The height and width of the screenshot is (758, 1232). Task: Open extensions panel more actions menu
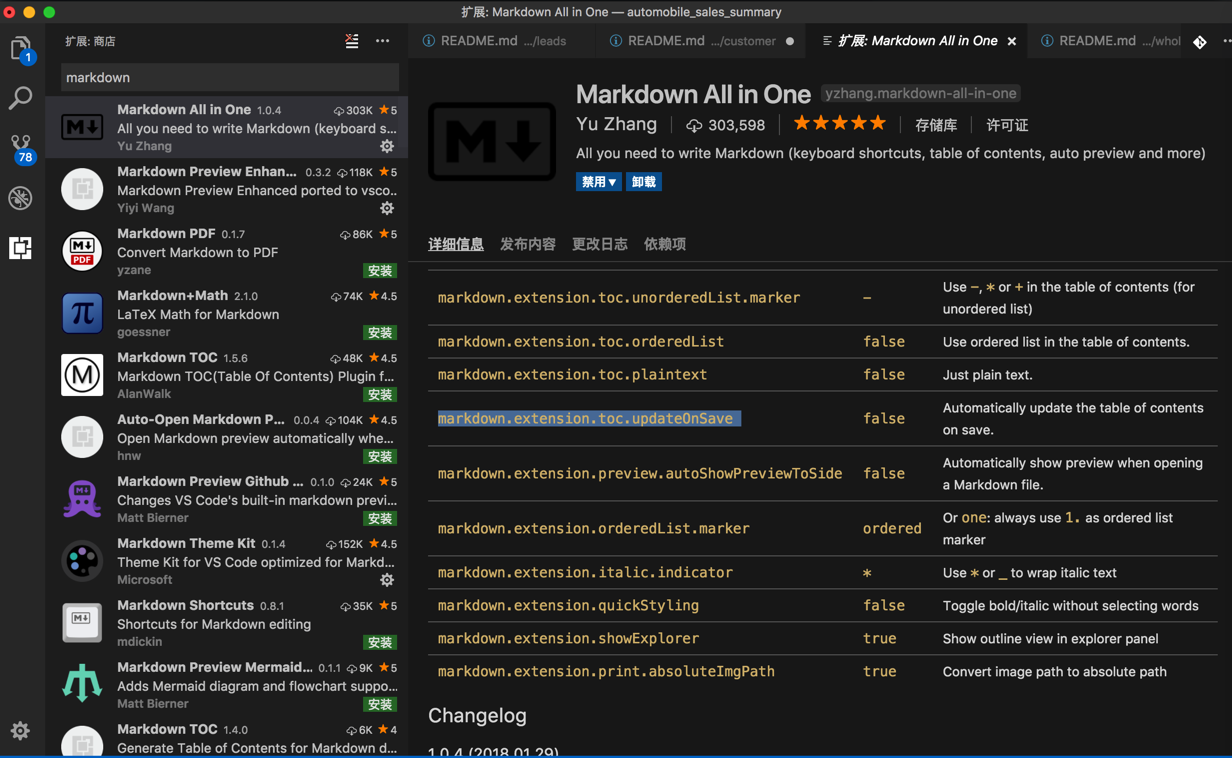[382, 41]
